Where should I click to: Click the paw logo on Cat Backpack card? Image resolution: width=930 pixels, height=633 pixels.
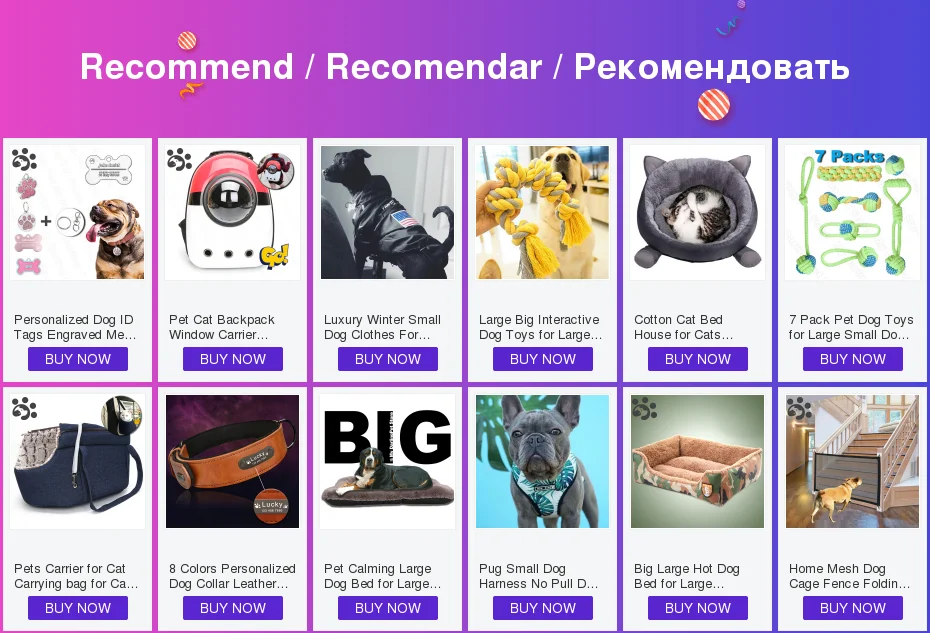(x=179, y=160)
